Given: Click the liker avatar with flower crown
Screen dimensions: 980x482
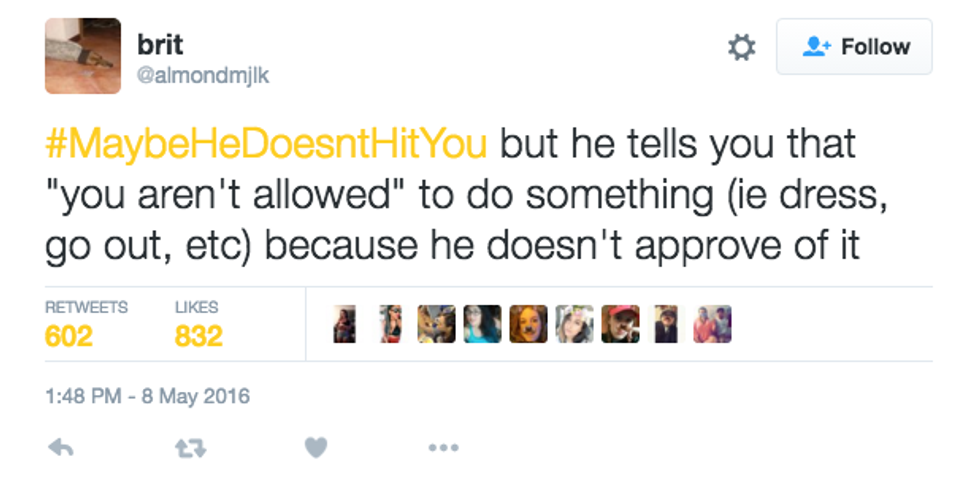Looking at the screenshot, I should tap(574, 324).
